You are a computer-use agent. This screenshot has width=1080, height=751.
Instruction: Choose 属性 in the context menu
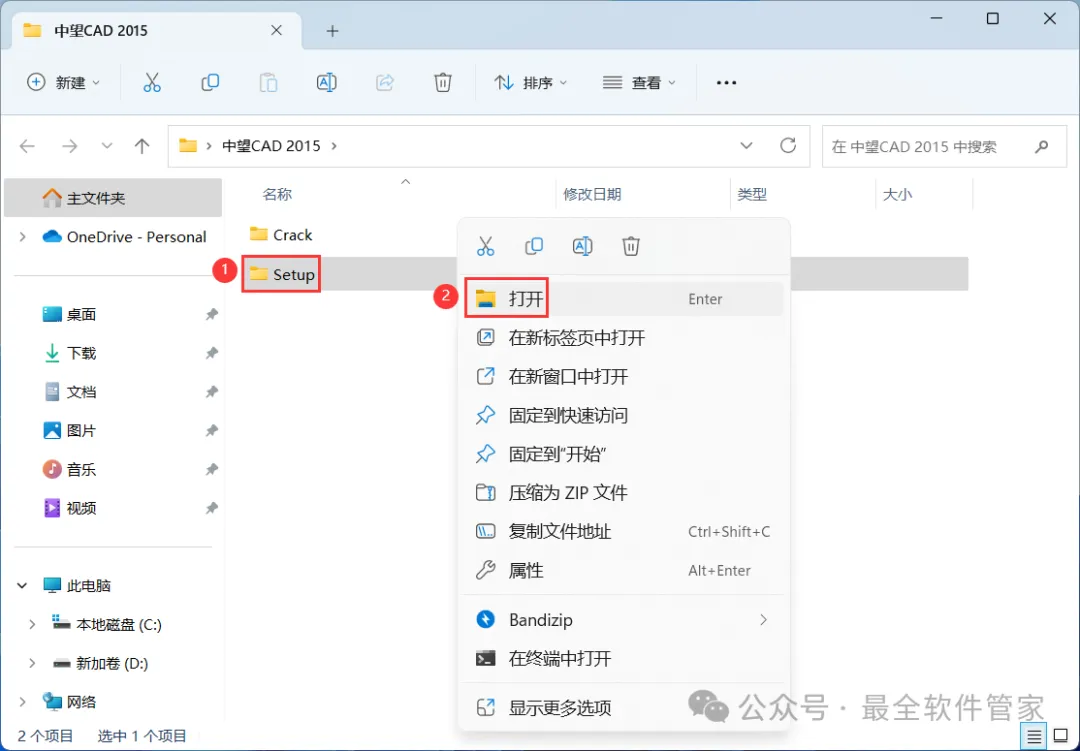click(x=623, y=570)
